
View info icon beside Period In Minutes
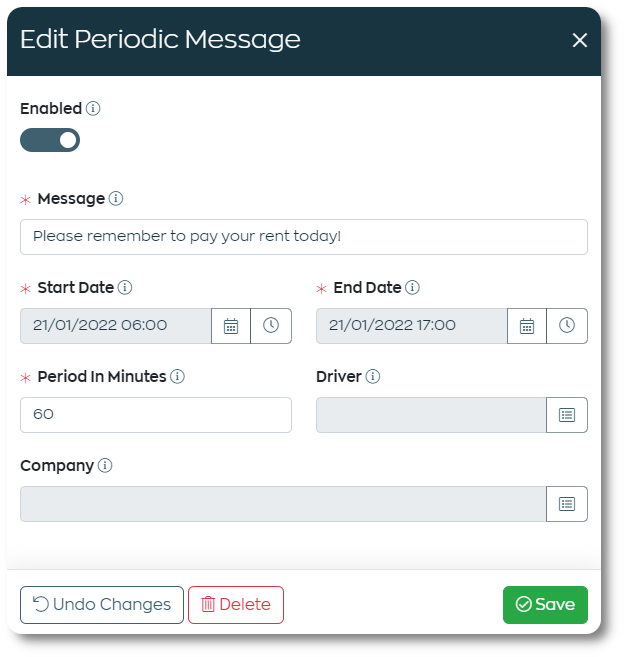point(177,376)
